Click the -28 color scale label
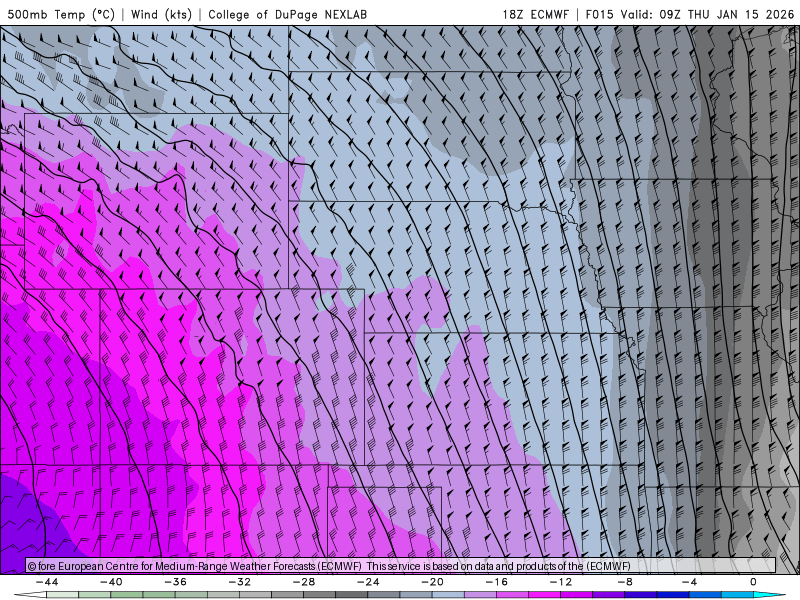Screen dimensions: 800x600 (x=304, y=582)
